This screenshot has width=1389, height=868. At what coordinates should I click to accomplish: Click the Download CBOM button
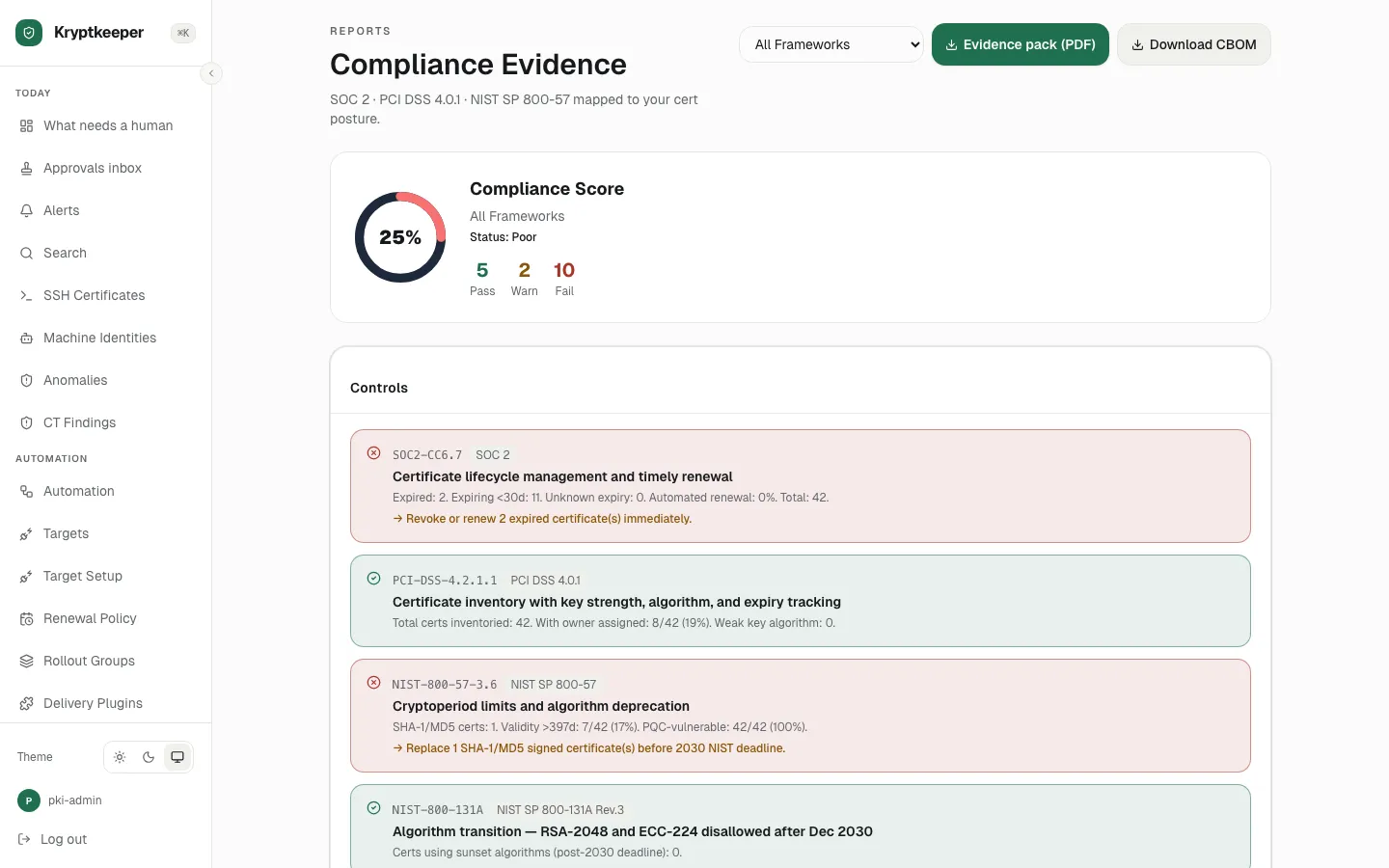pos(1194,44)
